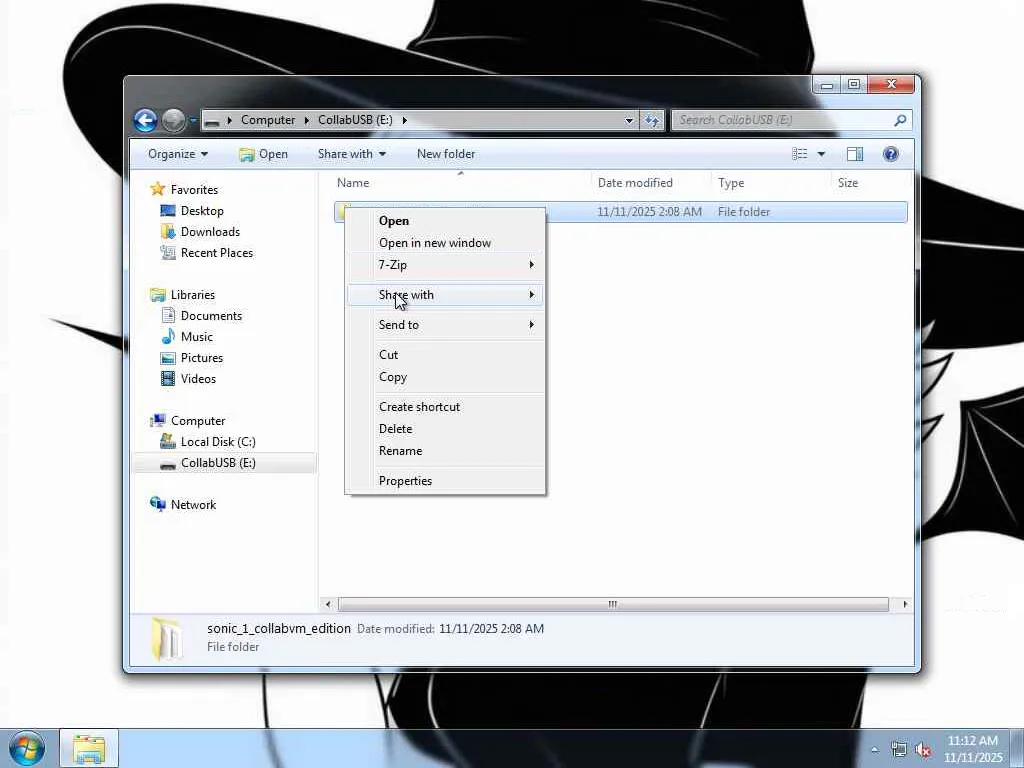The height and width of the screenshot is (768, 1024).
Task: Click the File folder type cell
Action: coord(744,212)
